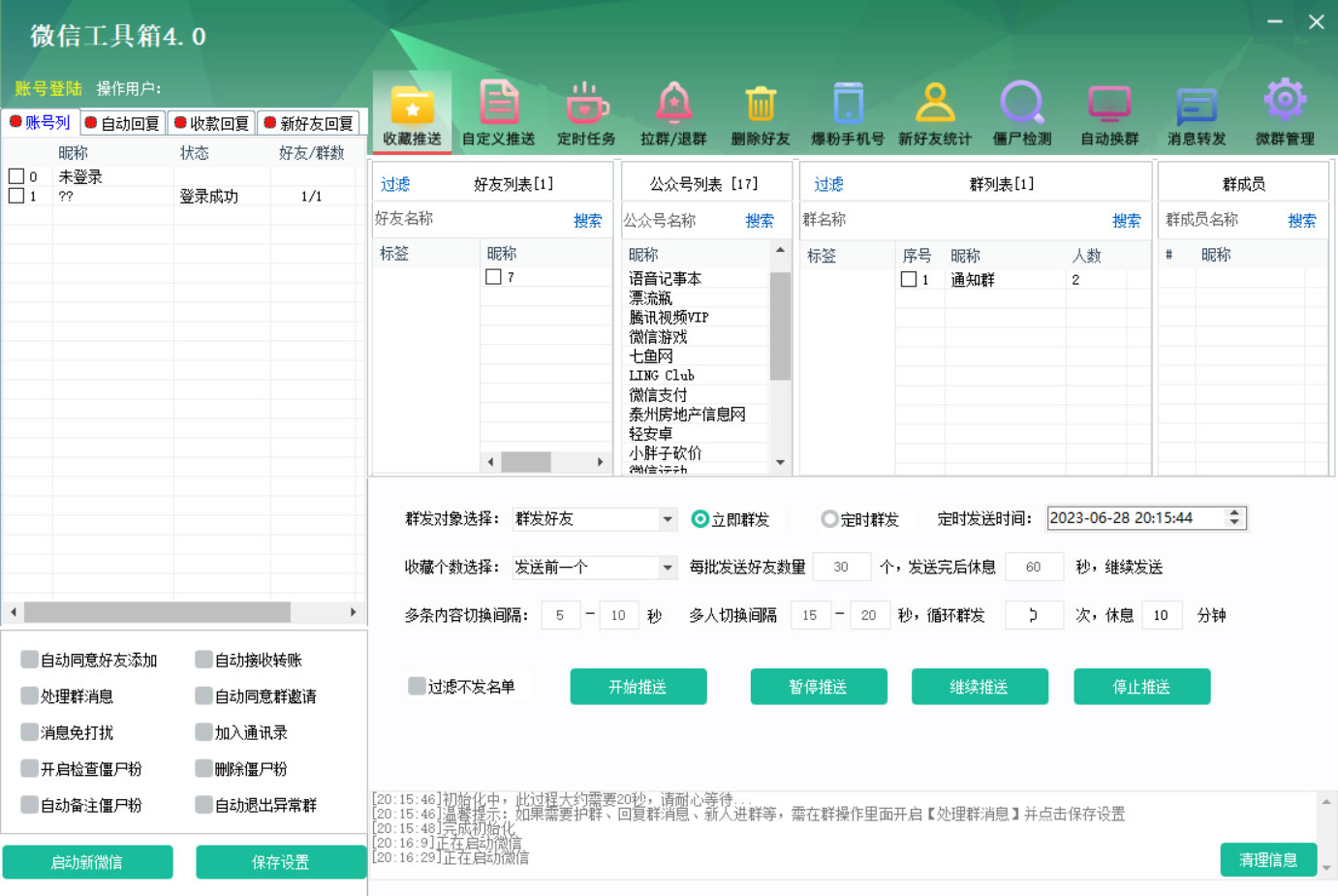Click the 拉群/退群 icon
The width and height of the screenshot is (1338, 896).
coord(672,109)
